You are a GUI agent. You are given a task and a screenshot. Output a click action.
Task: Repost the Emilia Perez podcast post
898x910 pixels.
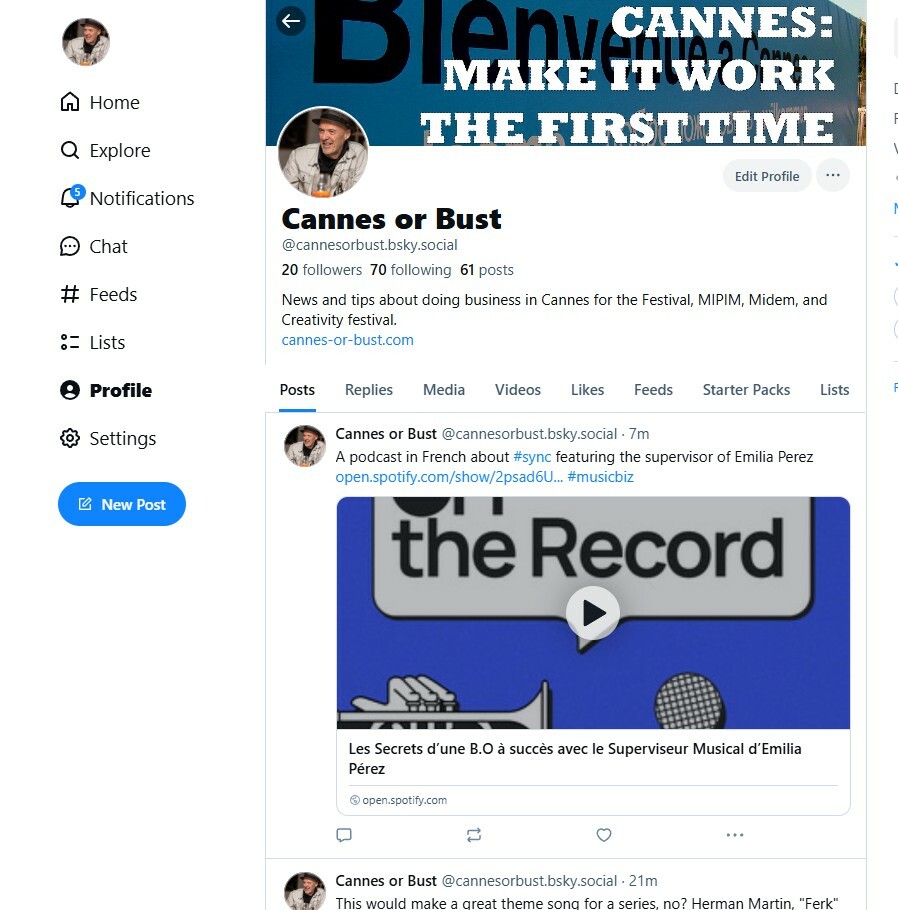(x=474, y=835)
